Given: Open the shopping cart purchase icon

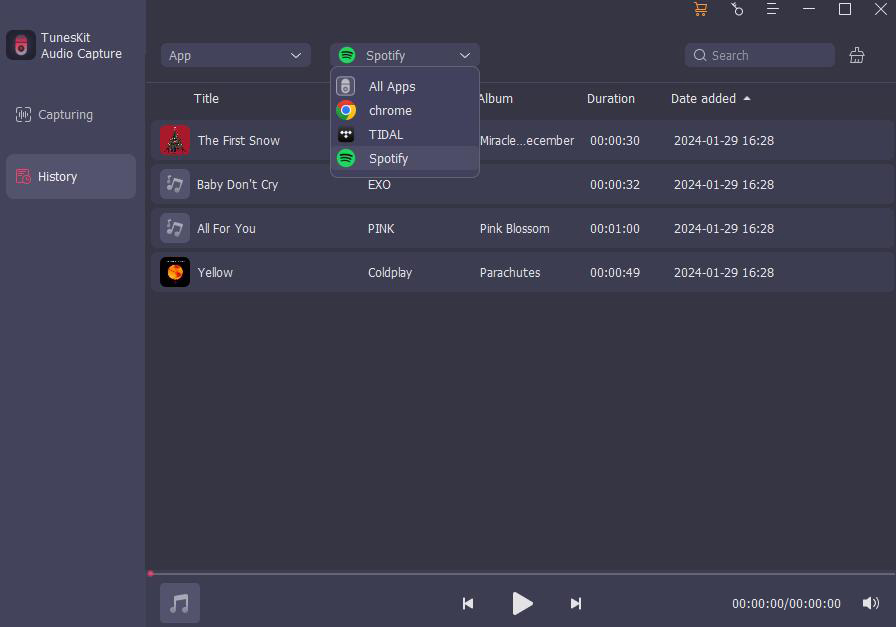Looking at the screenshot, I should (x=701, y=9).
